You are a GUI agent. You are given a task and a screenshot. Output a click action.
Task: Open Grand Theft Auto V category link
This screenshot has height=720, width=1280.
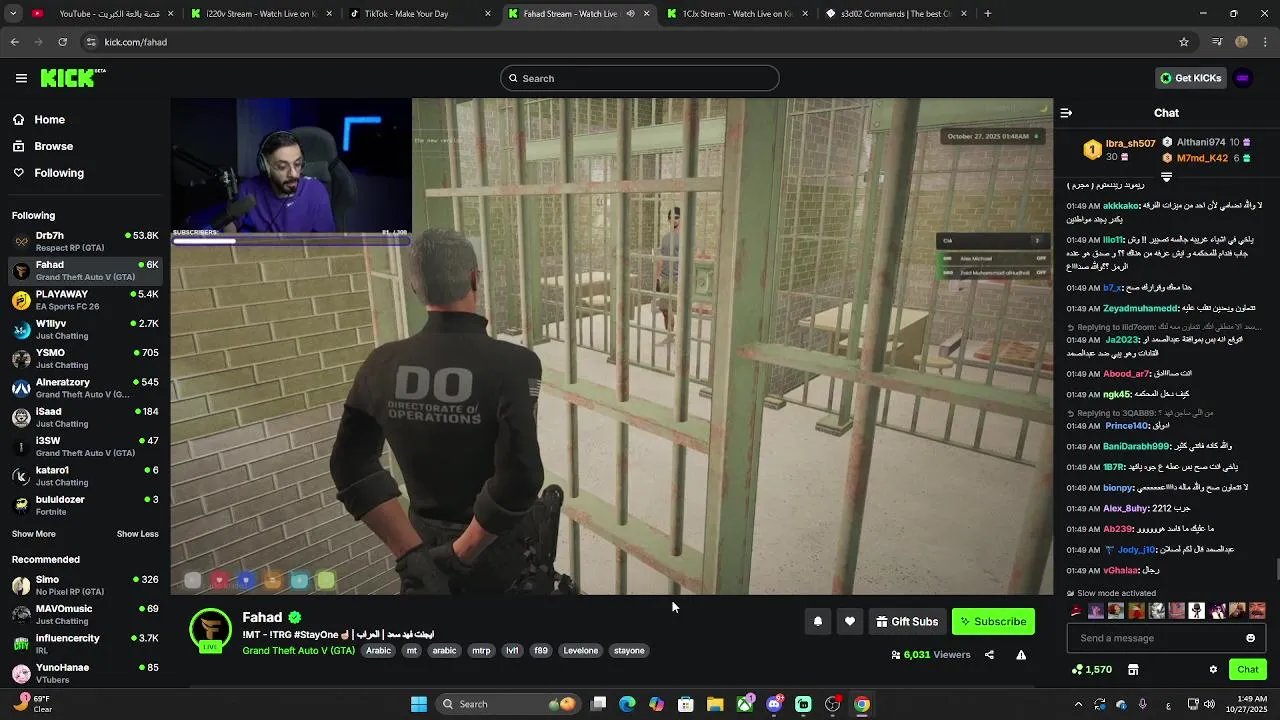pos(298,650)
